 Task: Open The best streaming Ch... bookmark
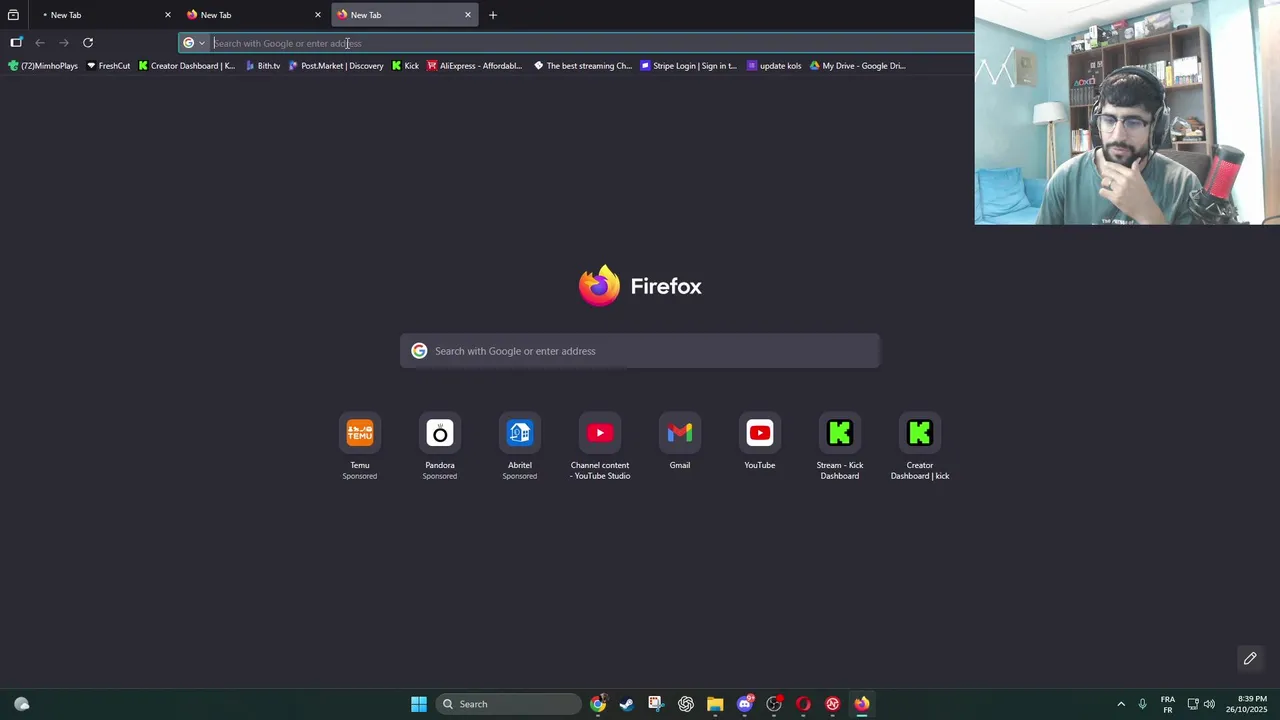583,66
